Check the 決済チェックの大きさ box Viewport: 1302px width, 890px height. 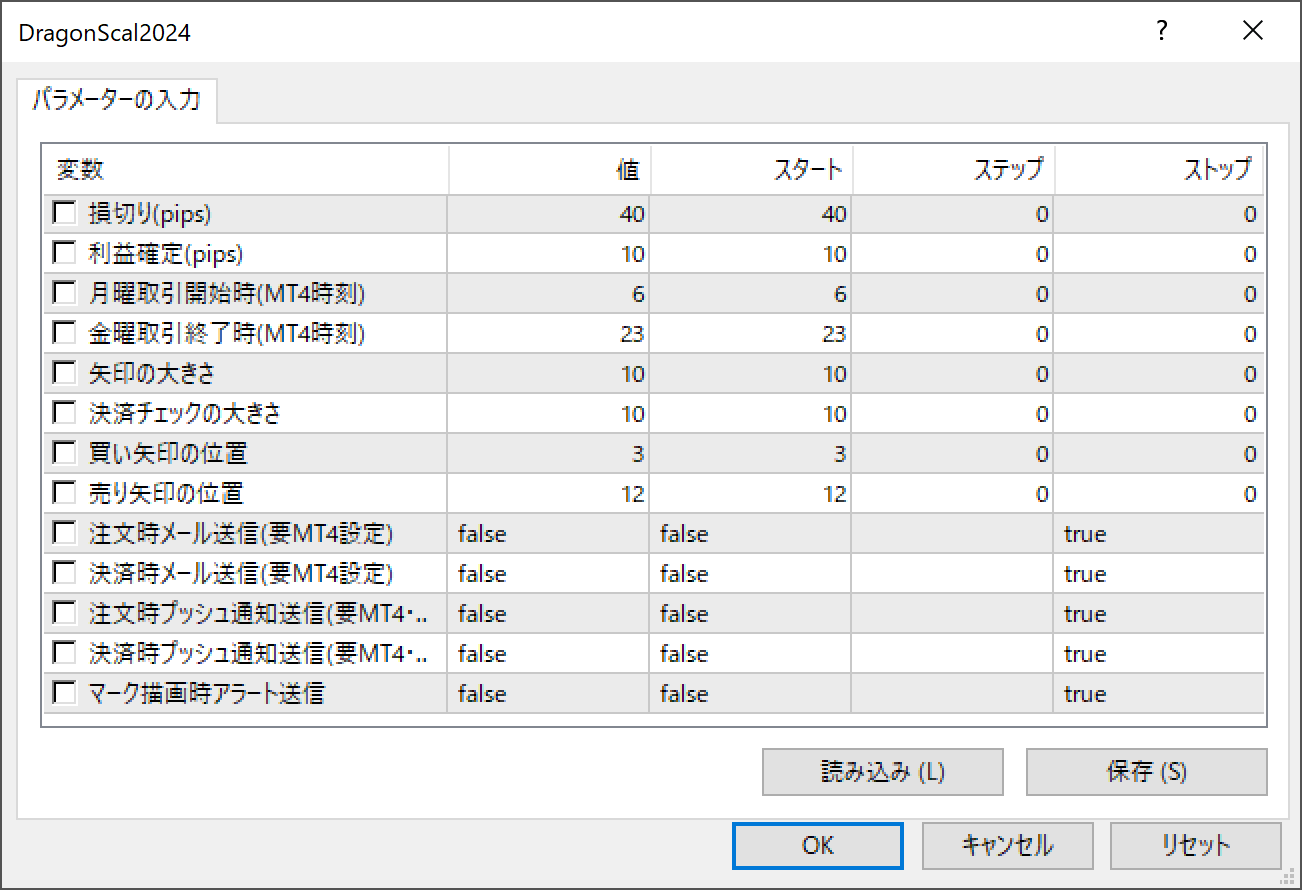tap(65, 413)
